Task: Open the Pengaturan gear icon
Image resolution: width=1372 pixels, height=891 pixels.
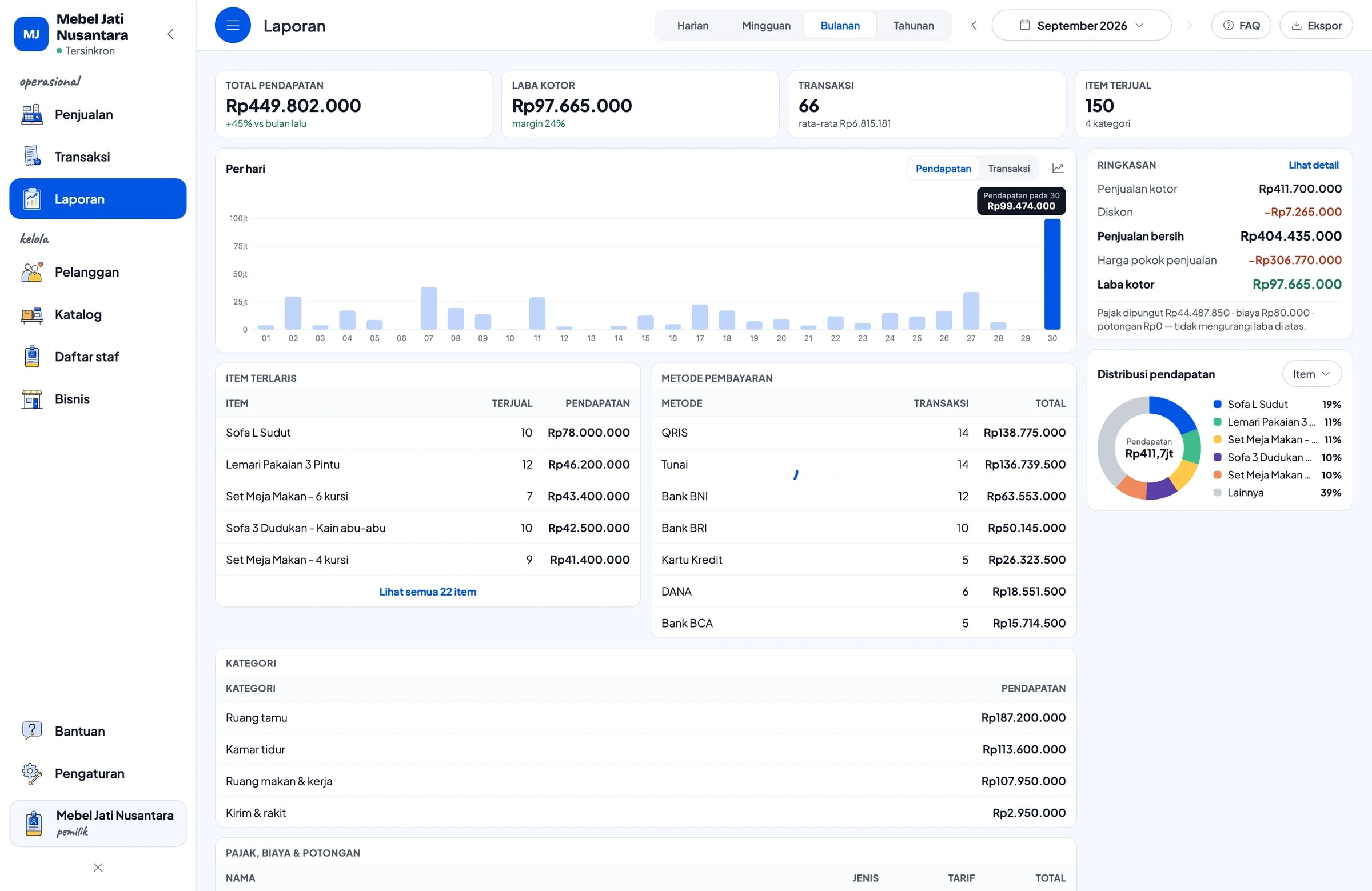Action: 31,773
